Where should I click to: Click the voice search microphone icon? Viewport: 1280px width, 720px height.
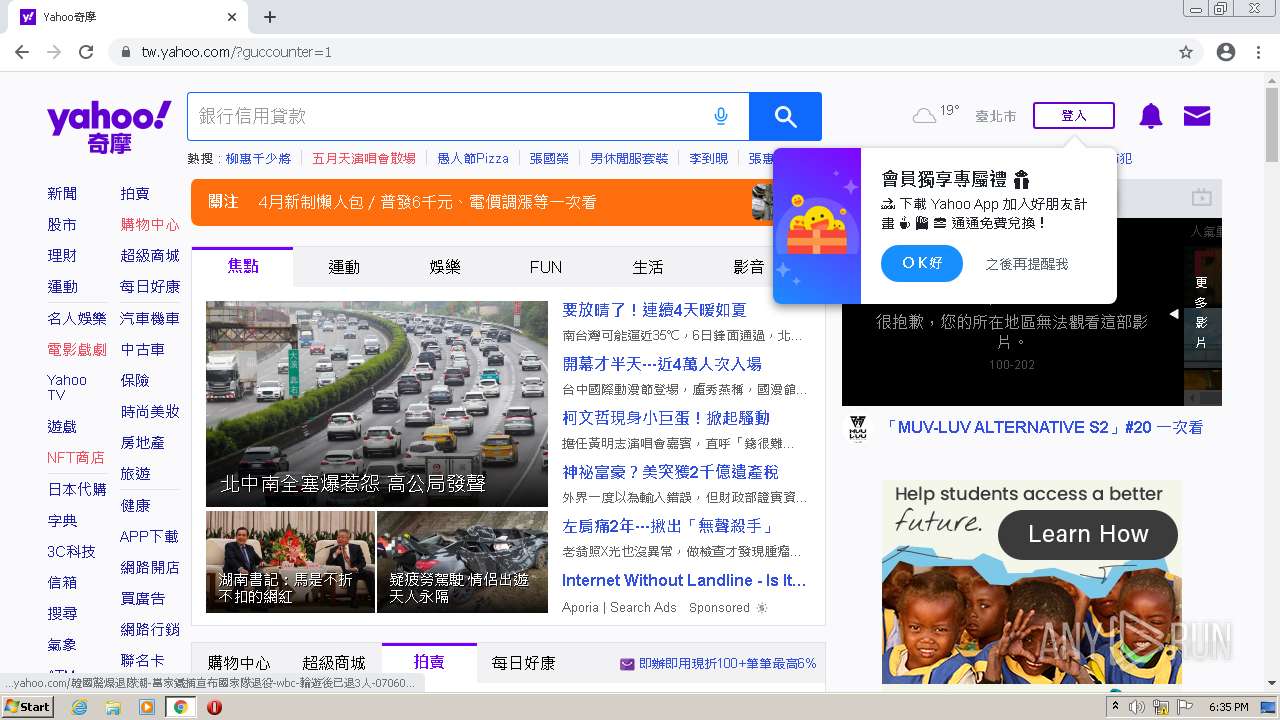coord(721,117)
